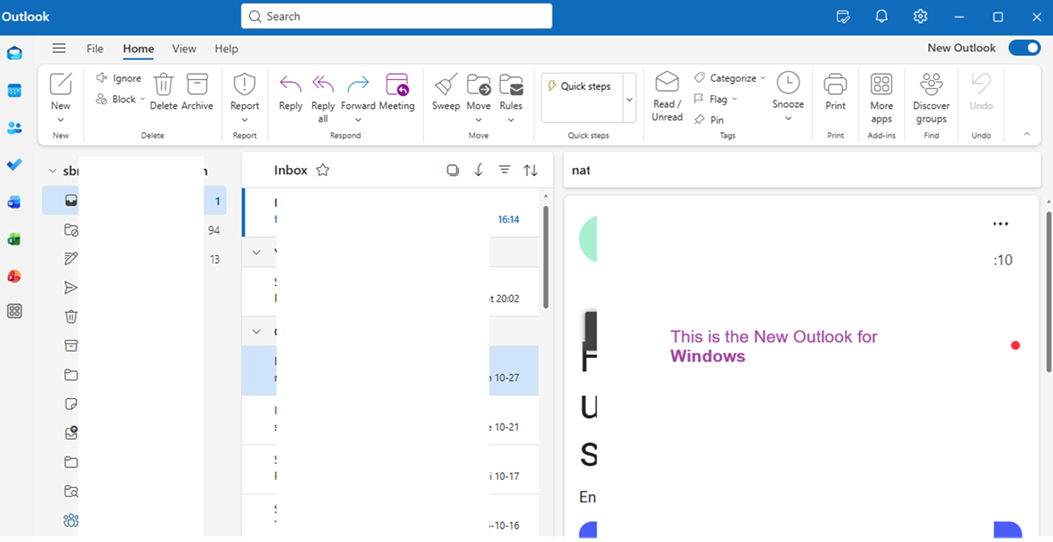1053x542 pixels.
Task: Open Settings gear icon
Action: pos(921,17)
